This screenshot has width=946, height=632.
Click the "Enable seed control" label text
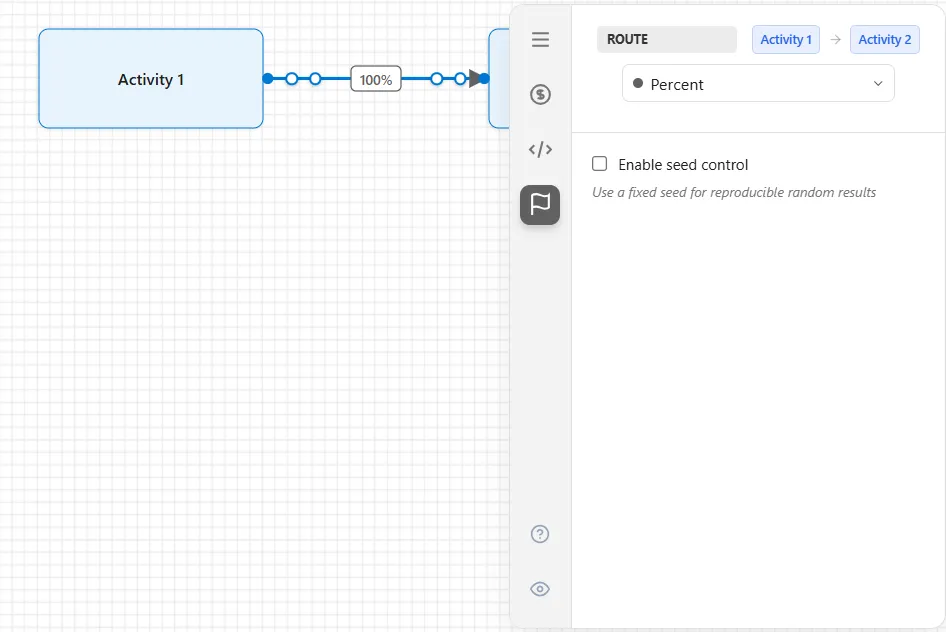pos(683,165)
